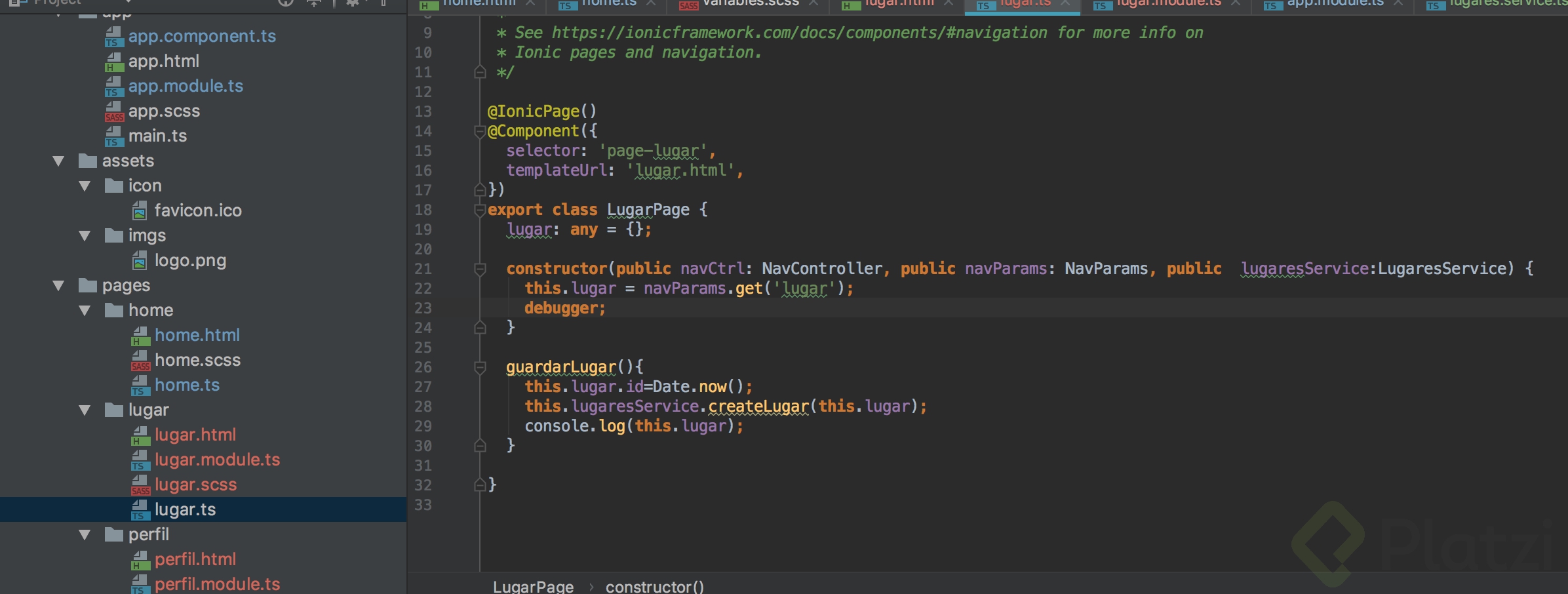The height and width of the screenshot is (594, 1568).
Task: Click the guardarLugar method name
Action: [561, 367]
